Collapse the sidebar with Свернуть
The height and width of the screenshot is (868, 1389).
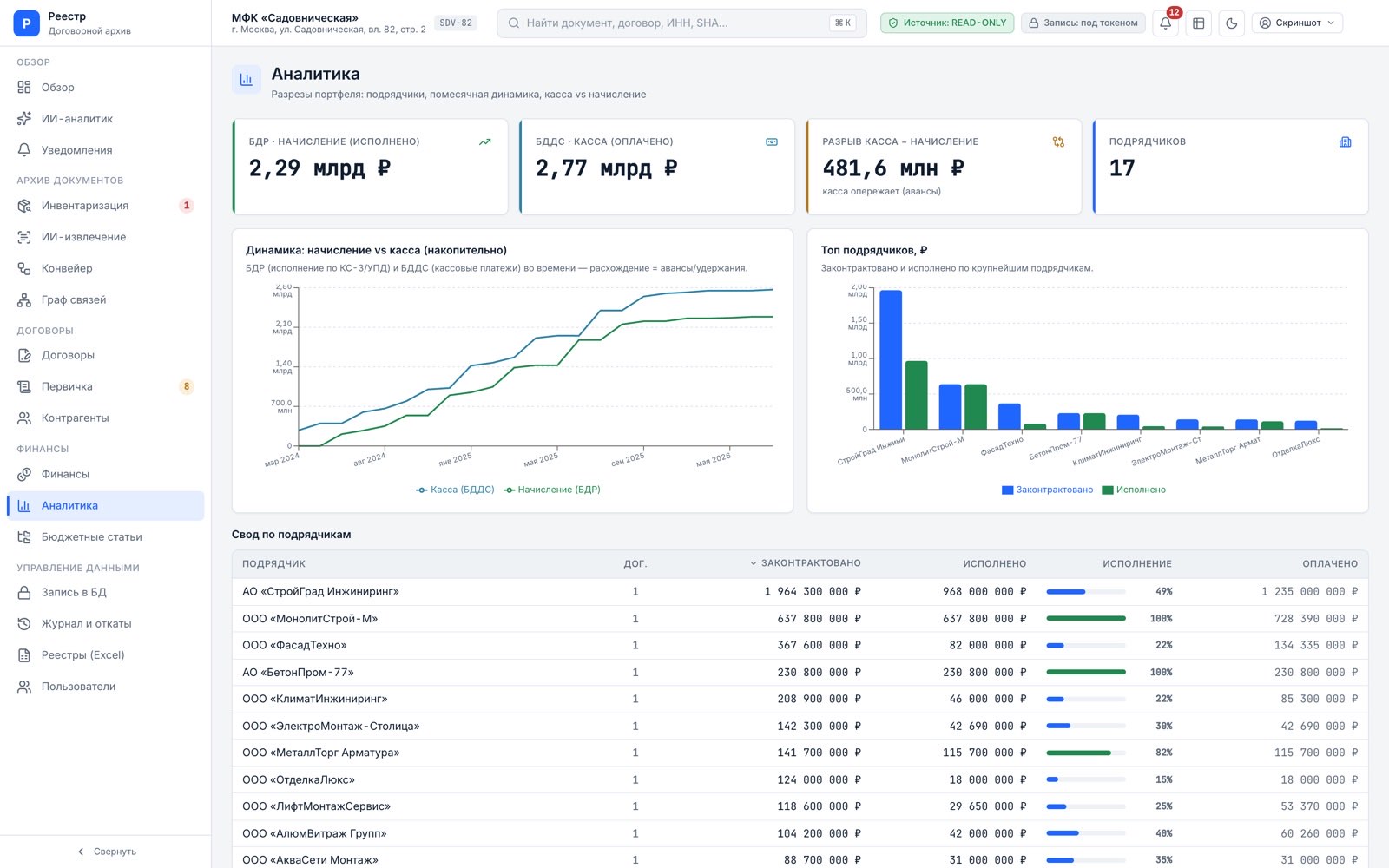[x=106, y=852]
